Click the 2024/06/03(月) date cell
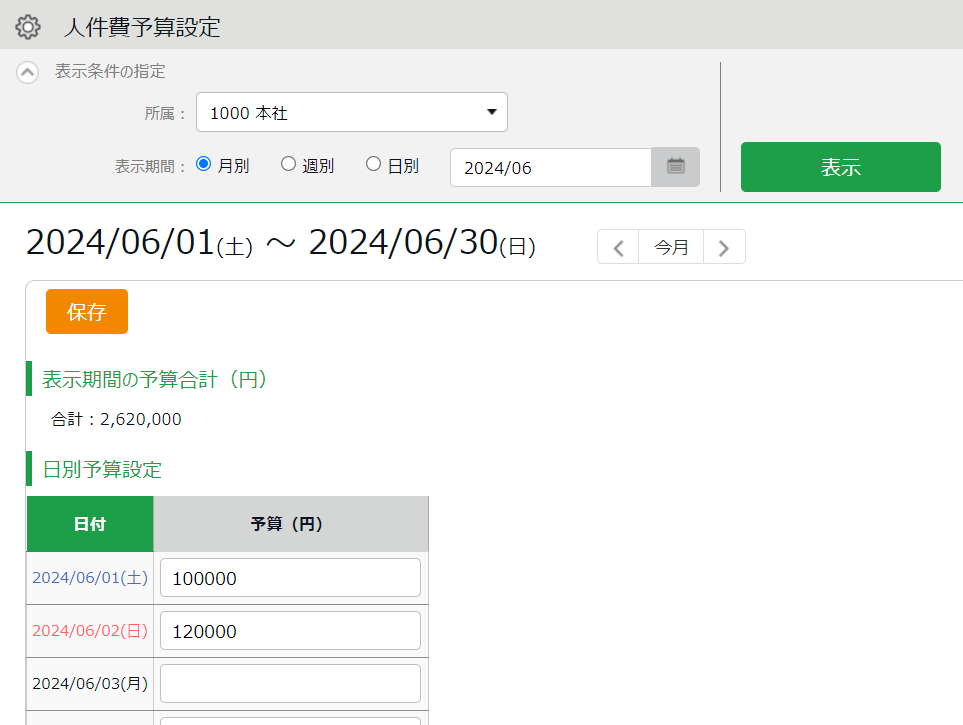The width and height of the screenshot is (963, 725). coord(90,684)
